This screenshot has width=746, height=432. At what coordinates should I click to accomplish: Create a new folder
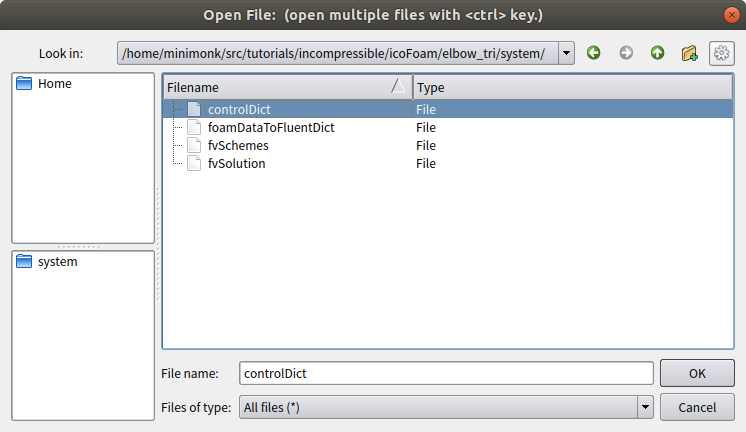click(x=689, y=53)
